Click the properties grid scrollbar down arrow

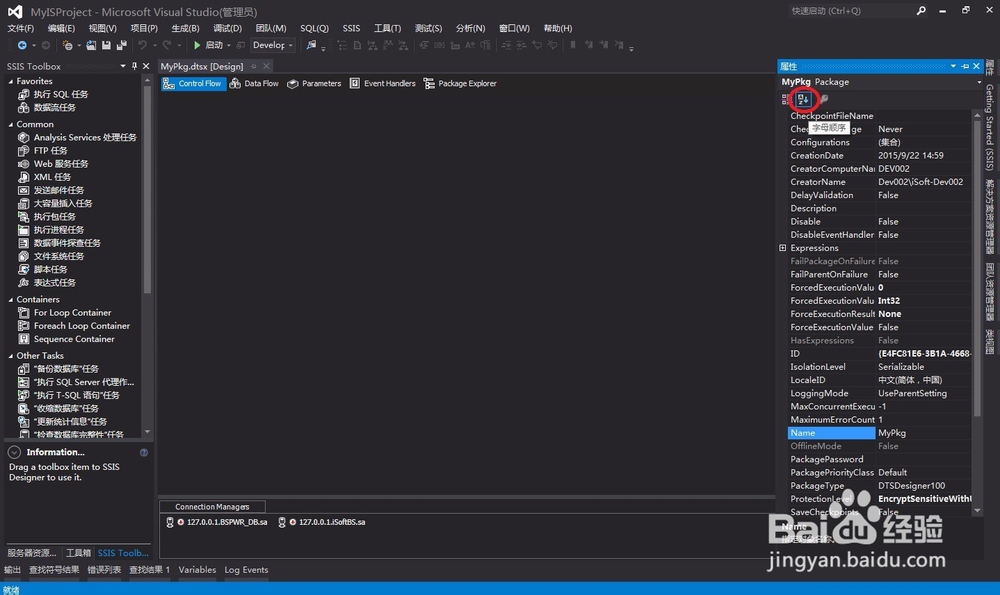(976, 511)
